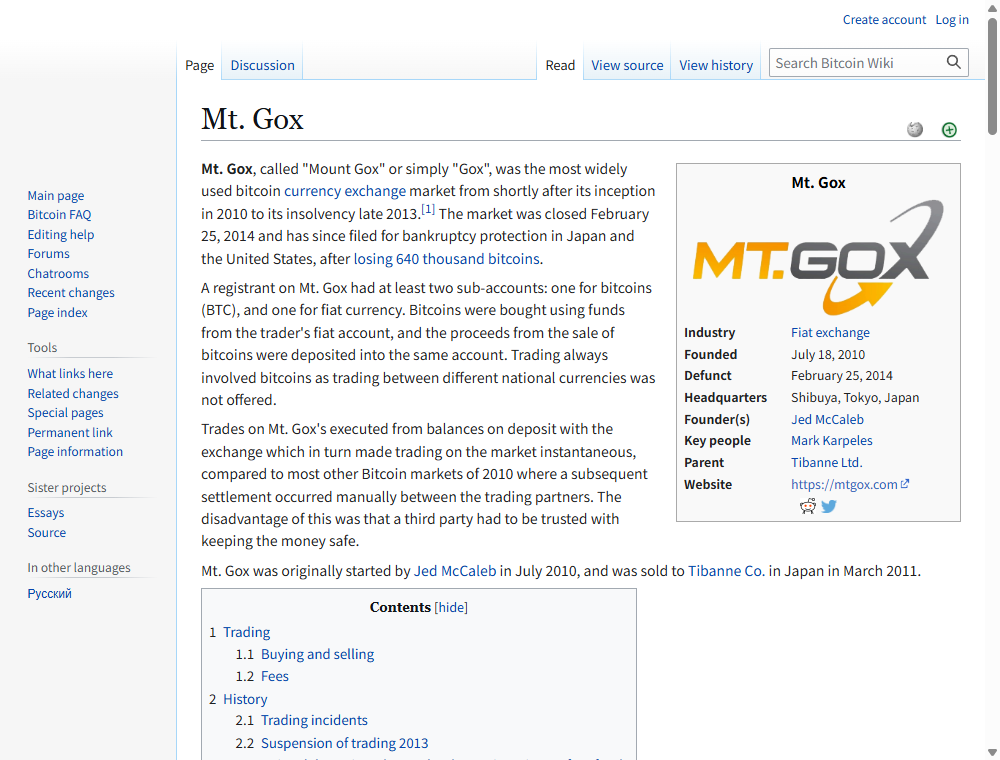
Task: Open Page information link
Action: click(x=75, y=451)
